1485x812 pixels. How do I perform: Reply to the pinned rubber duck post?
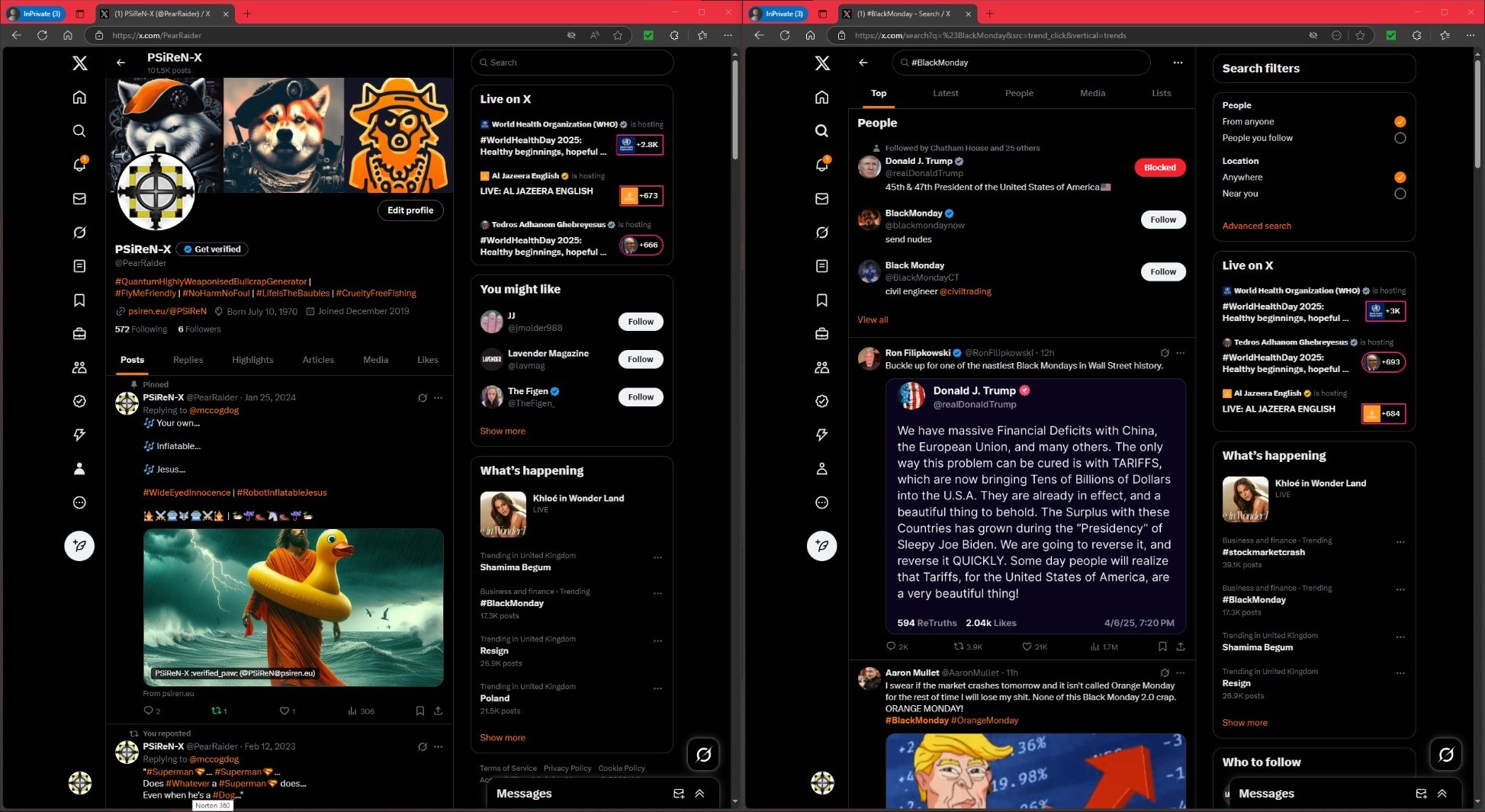[x=151, y=711]
